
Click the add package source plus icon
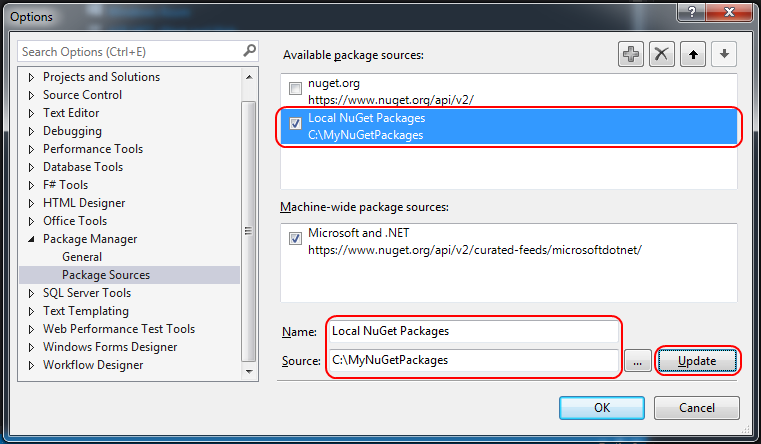click(x=630, y=54)
